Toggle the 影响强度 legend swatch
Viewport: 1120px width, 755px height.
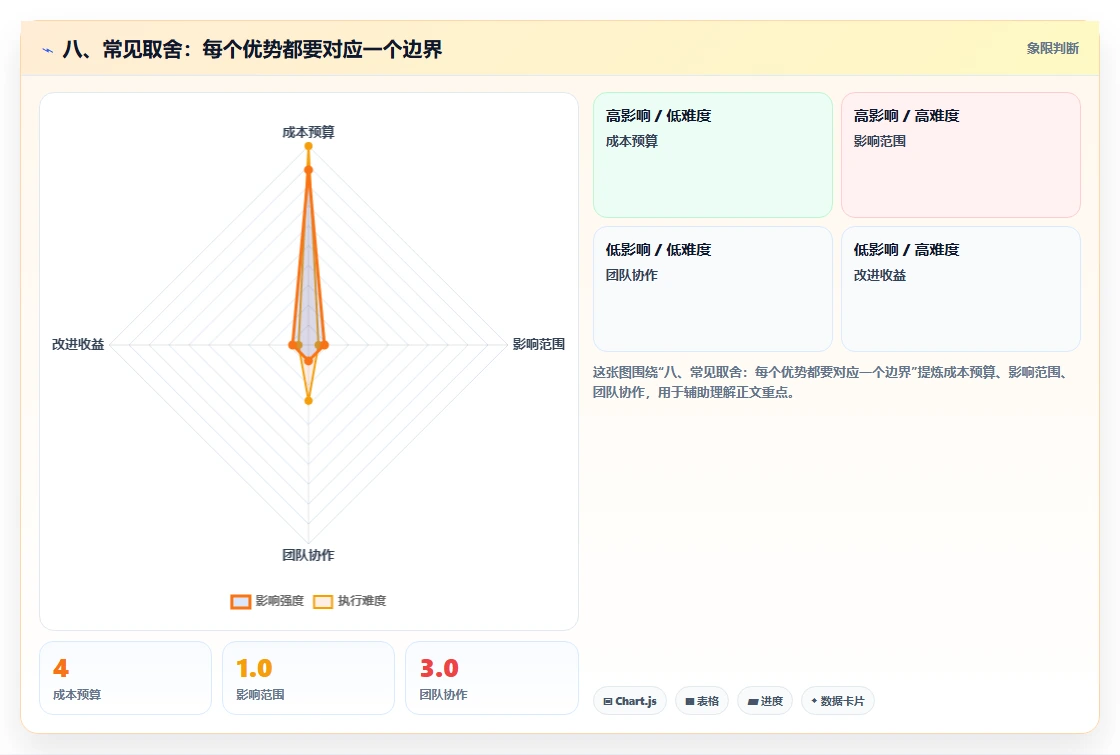tap(241, 601)
